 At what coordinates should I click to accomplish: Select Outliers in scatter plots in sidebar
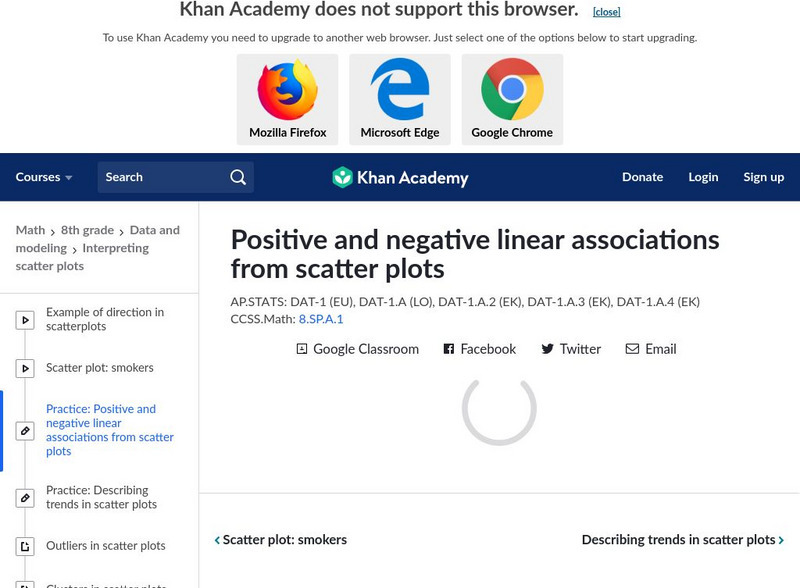(x=105, y=546)
